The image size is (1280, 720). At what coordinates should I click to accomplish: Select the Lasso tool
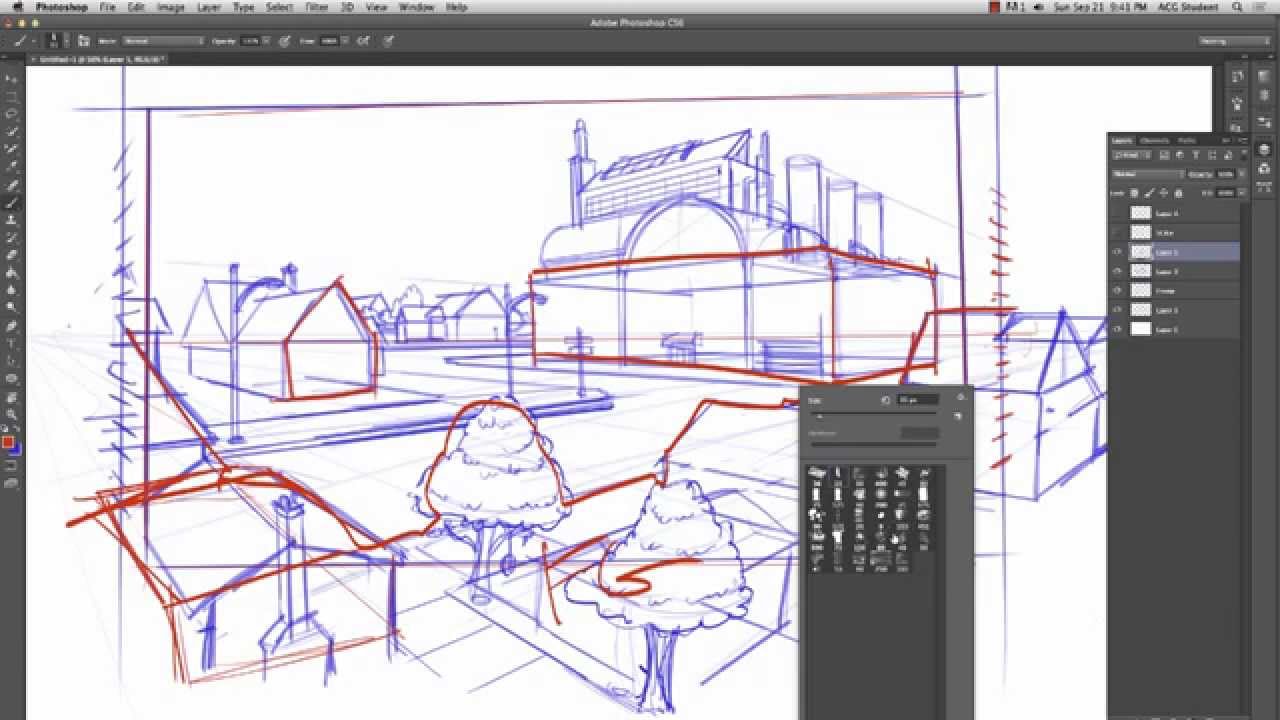[x=12, y=114]
